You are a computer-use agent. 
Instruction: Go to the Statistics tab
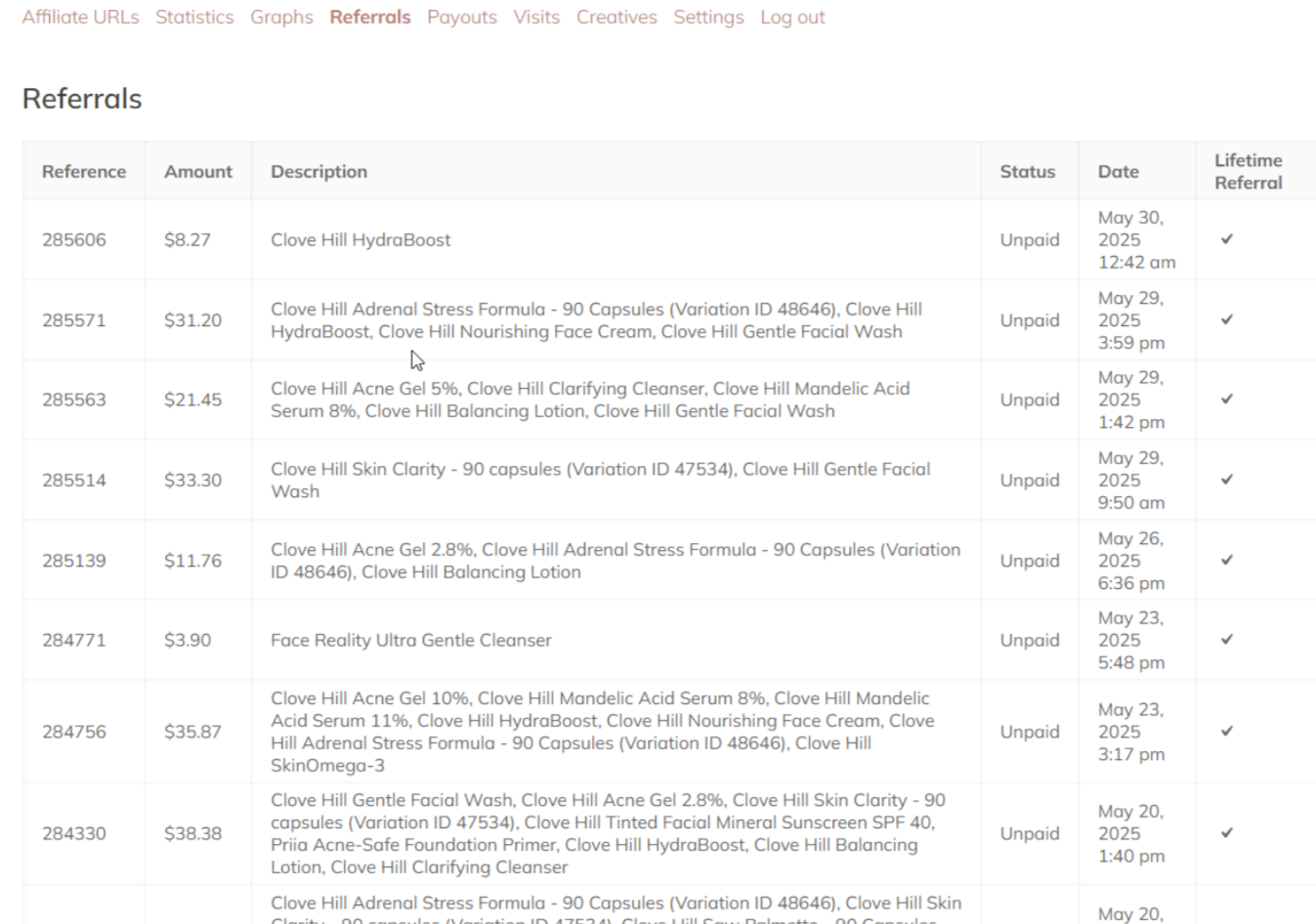click(x=194, y=17)
